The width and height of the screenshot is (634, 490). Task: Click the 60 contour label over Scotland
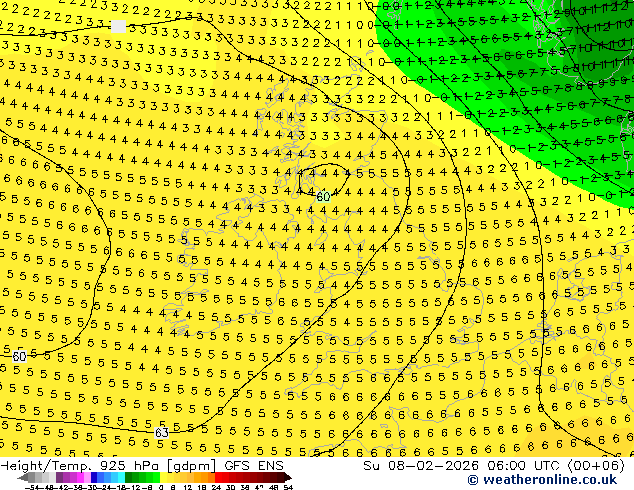pos(323,197)
